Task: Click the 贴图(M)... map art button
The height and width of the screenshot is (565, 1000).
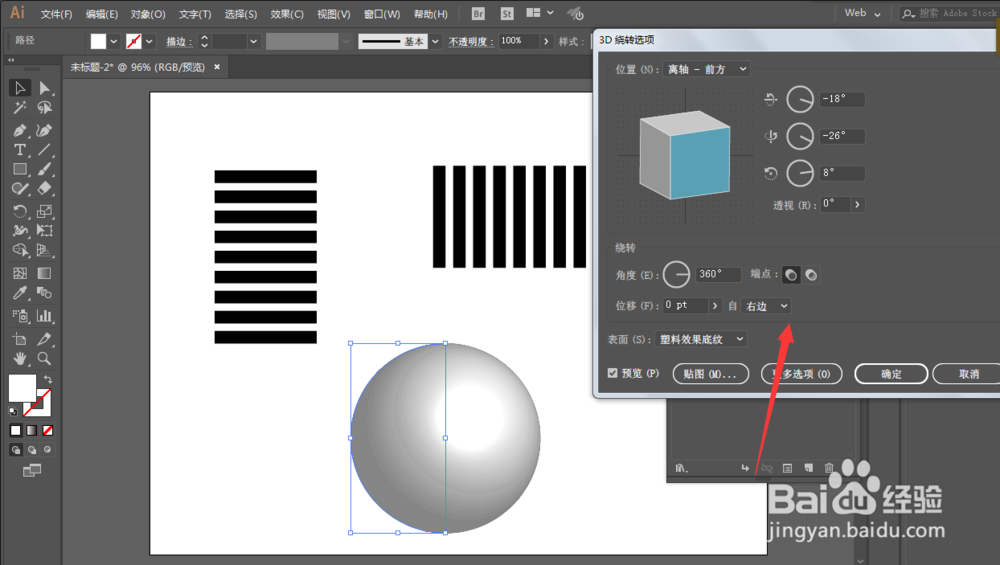Action: point(710,374)
